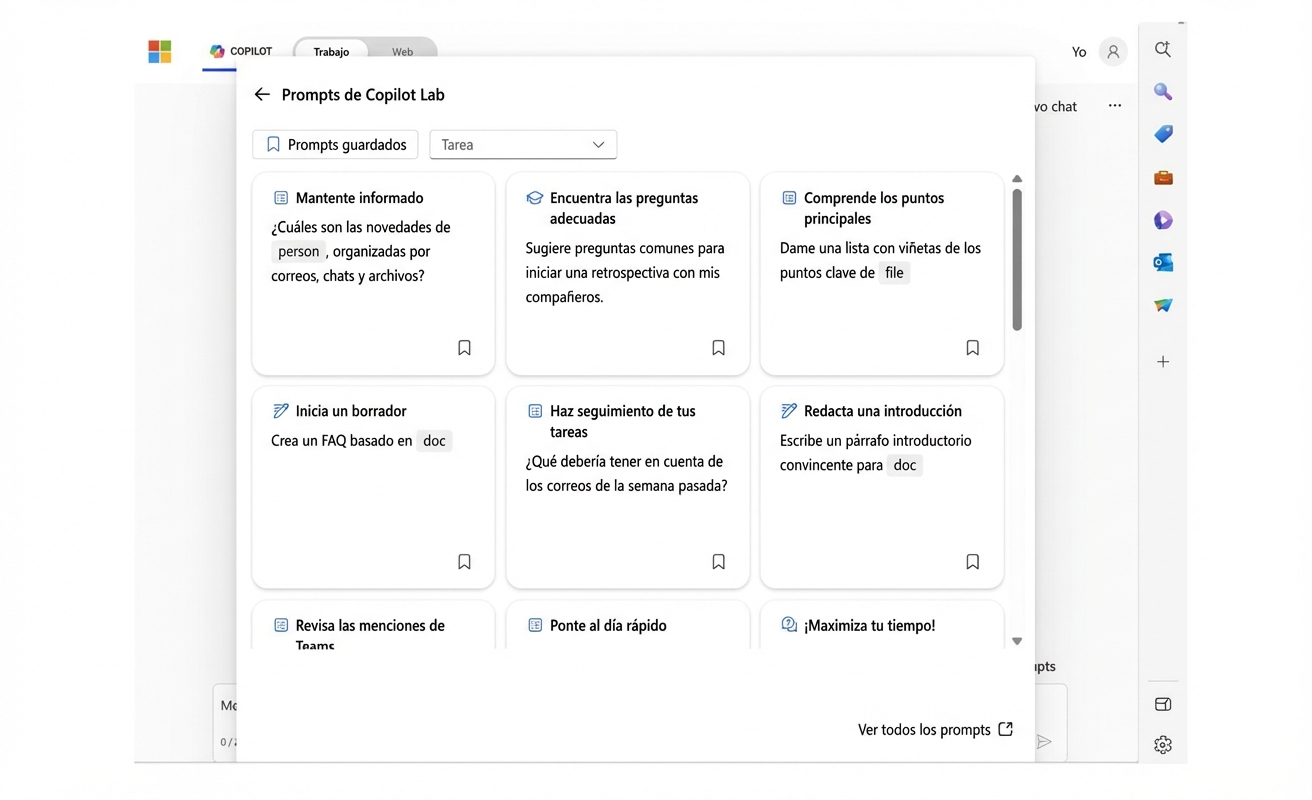
Task: Open Drop from the Edge sidebar
Action: tap(1163, 304)
